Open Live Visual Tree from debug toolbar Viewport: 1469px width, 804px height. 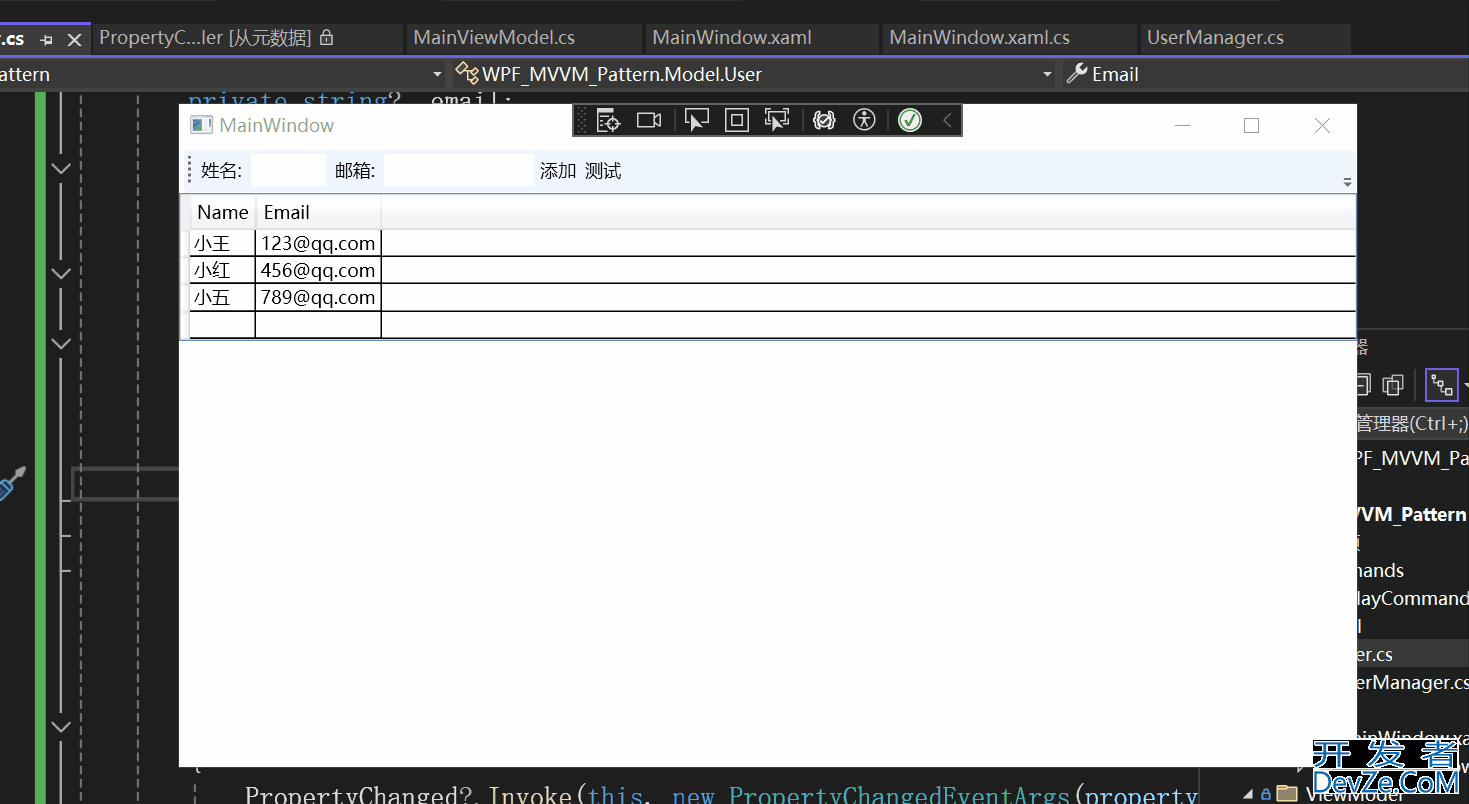[x=608, y=121]
